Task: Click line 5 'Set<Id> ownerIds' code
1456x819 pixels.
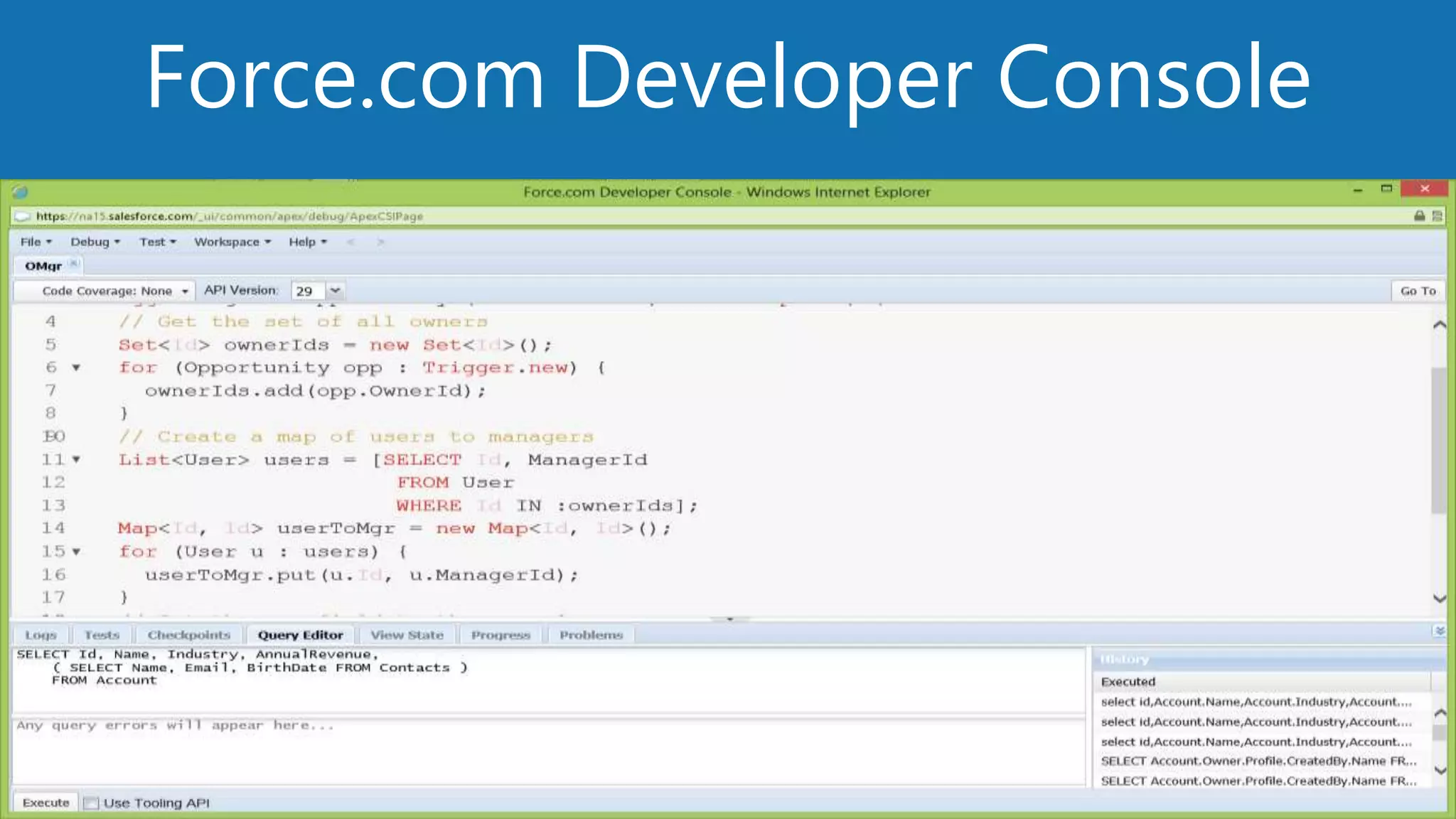Action: pos(335,345)
